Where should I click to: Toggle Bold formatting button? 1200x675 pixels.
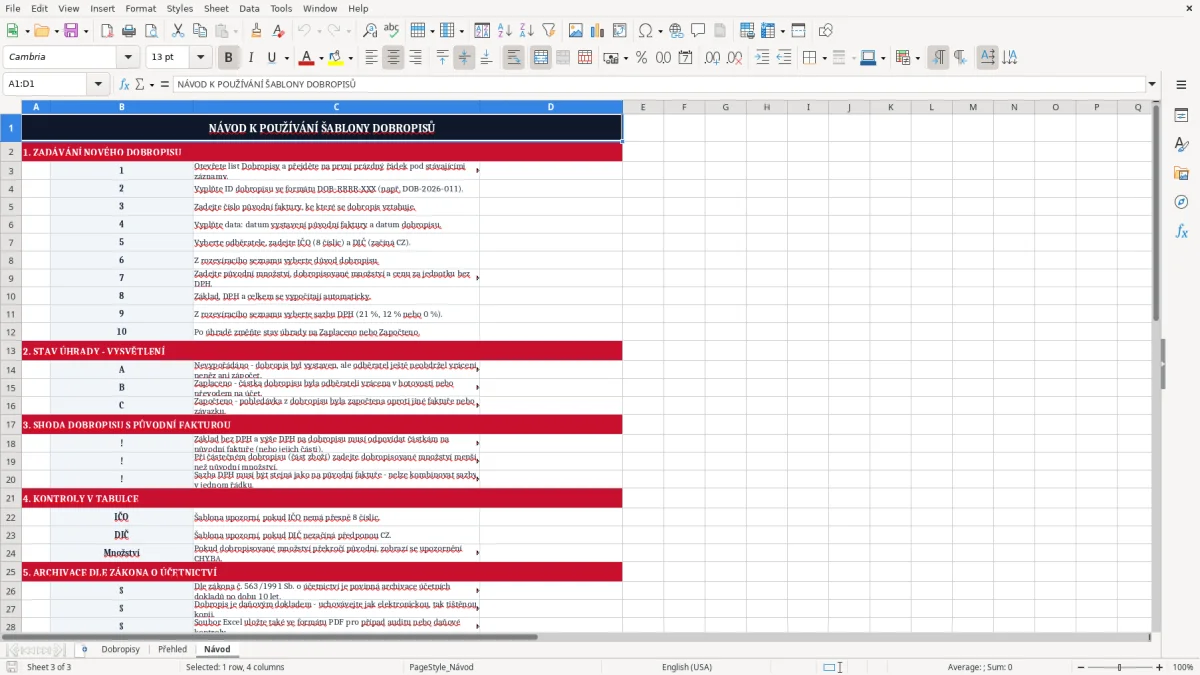tap(228, 58)
